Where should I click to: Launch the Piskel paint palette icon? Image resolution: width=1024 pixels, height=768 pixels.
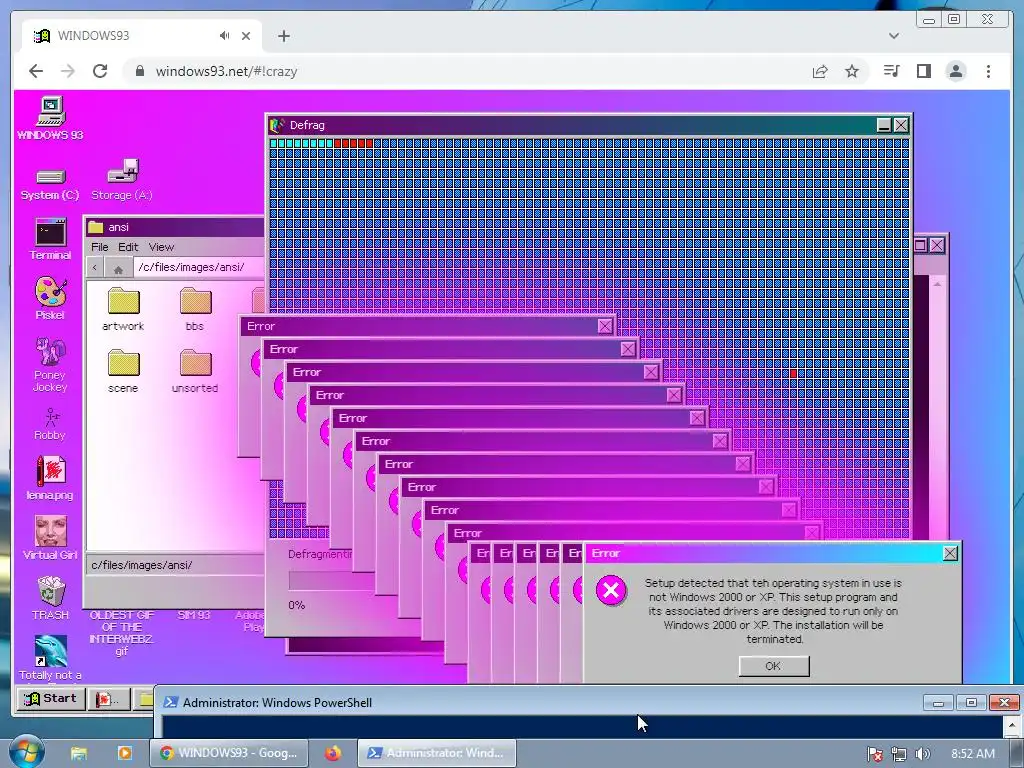[50, 298]
